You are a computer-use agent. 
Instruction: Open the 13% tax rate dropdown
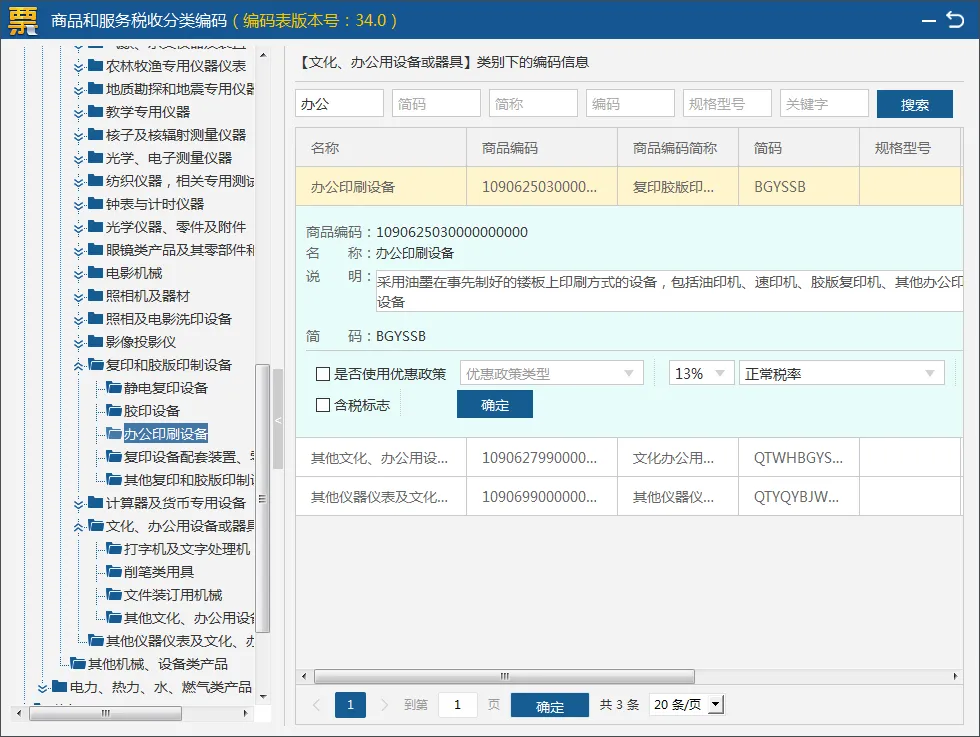coord(701,374)
